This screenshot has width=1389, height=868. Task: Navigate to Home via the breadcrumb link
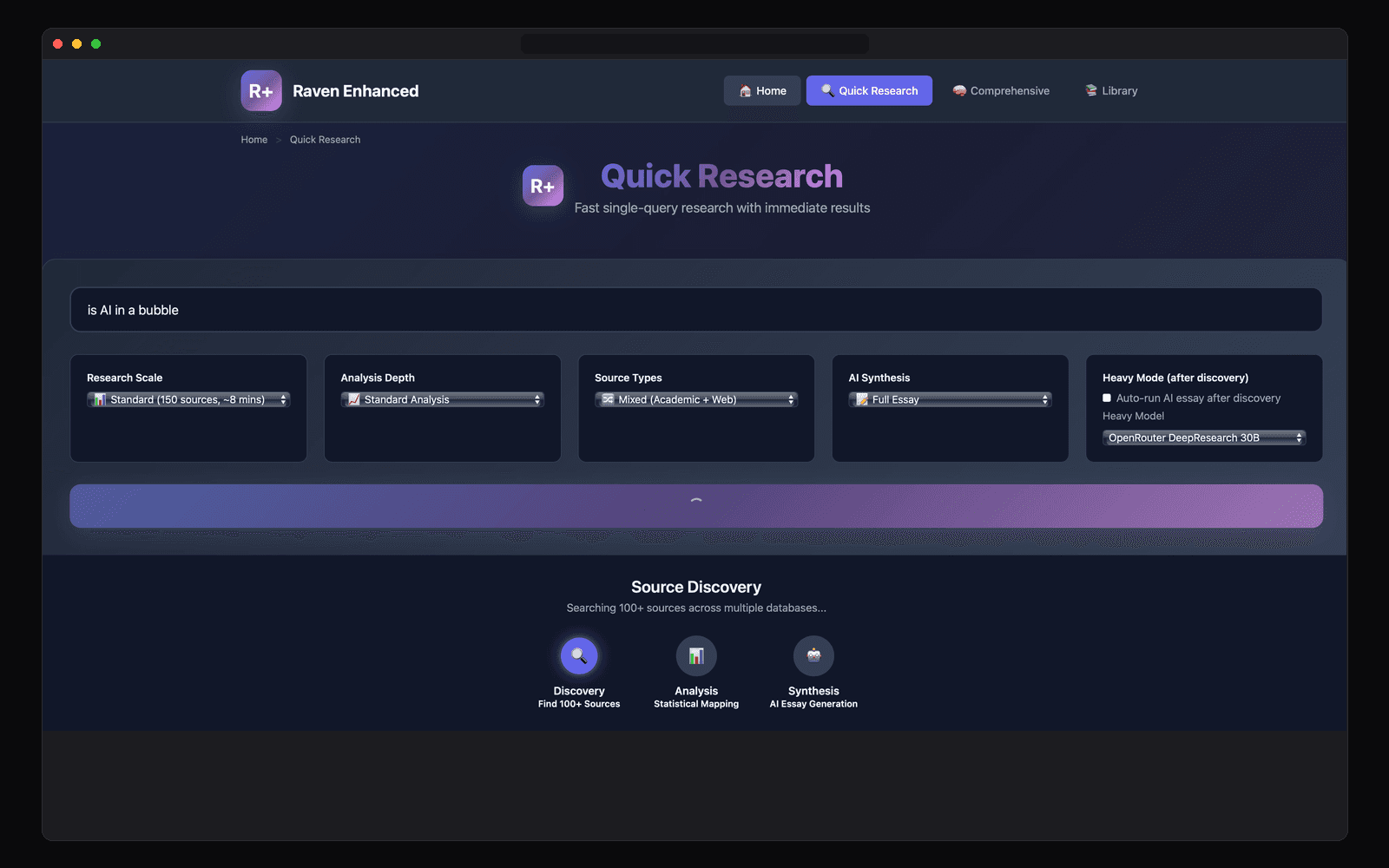tap(253, 139)
